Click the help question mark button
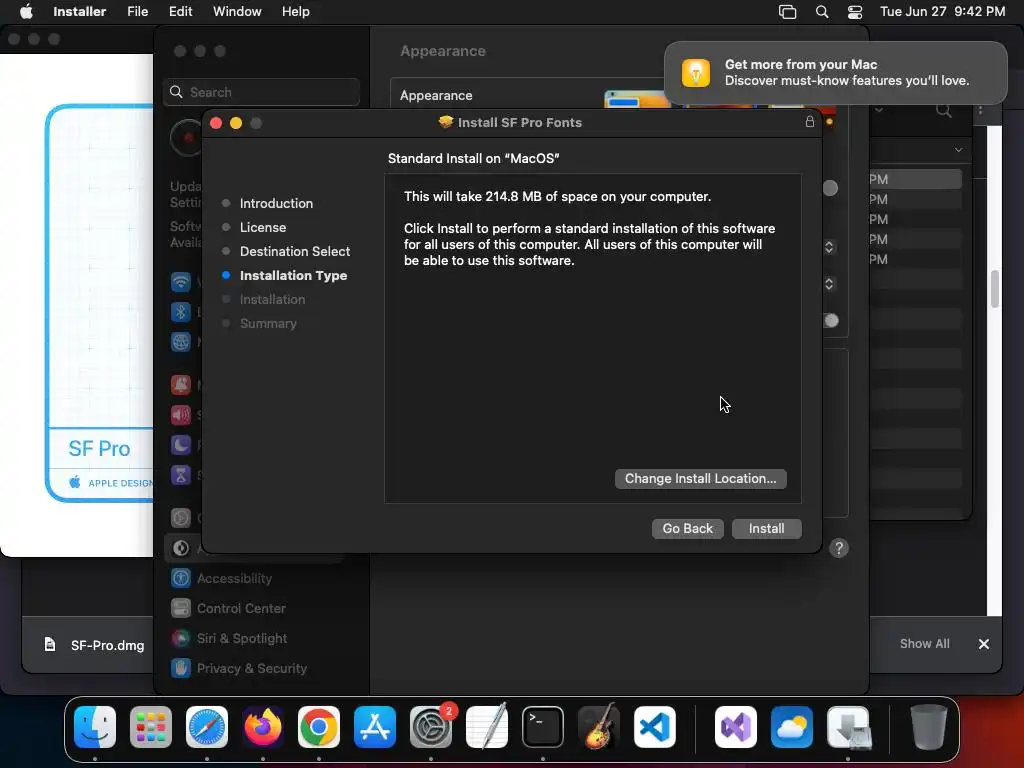1024x768 pixels. click(839, 548)
